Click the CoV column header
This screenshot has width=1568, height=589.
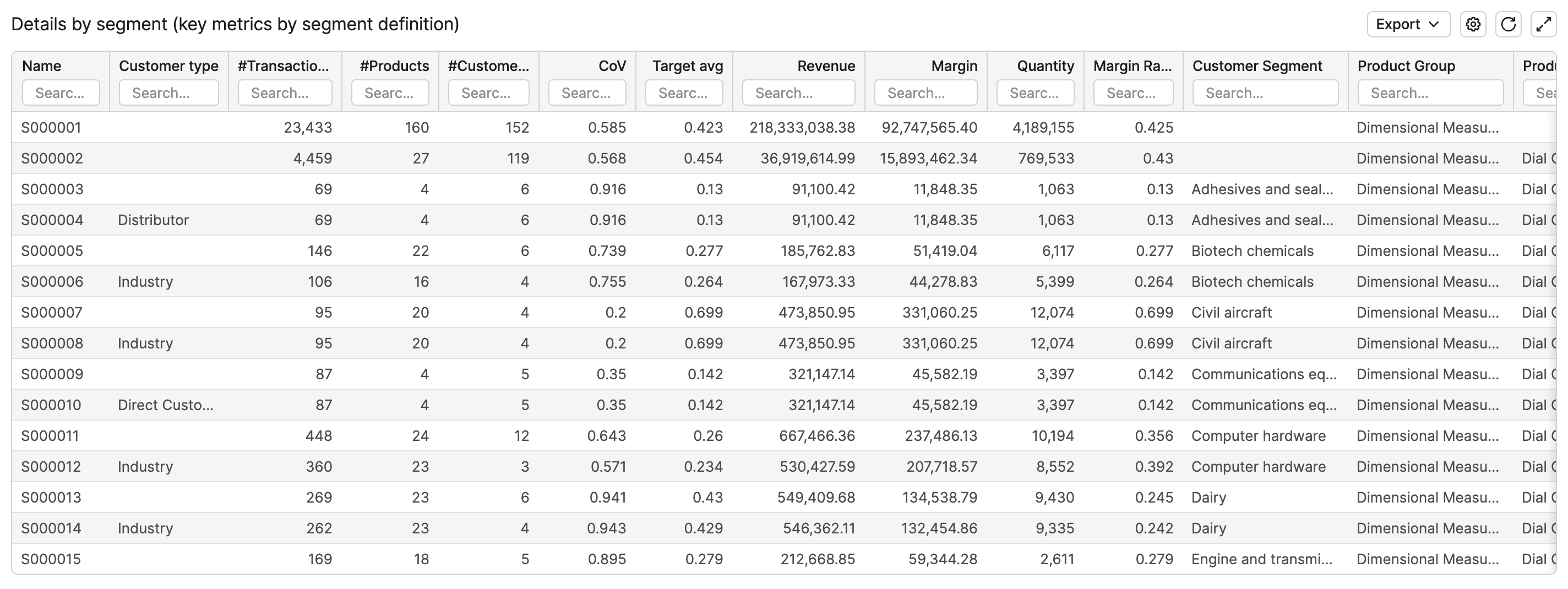coord(612,66)
